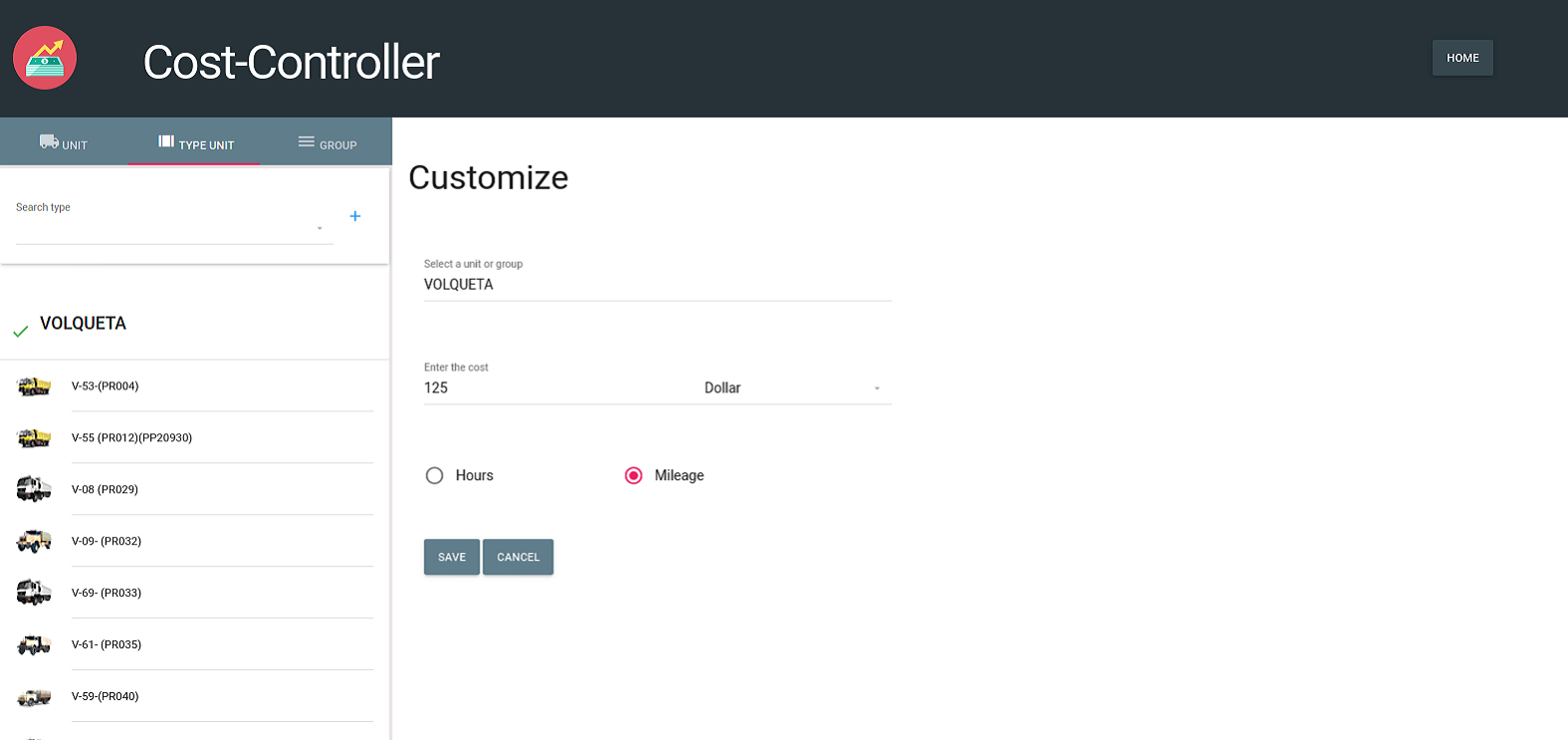The height and width of the screenshot is (740, 1568).
Task: Click the truck icon for V-09- (PR032)
Action: point(34,541)
